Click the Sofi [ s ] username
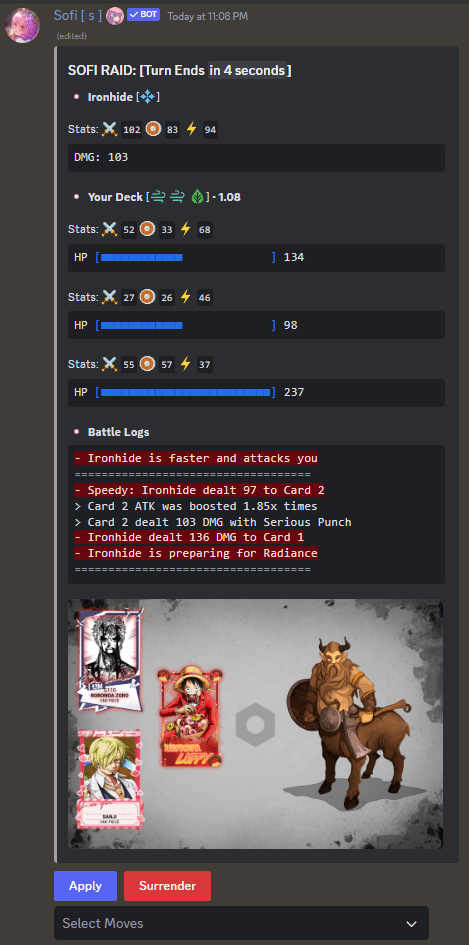This screenshot has width=469, height=945. (78, 16)
